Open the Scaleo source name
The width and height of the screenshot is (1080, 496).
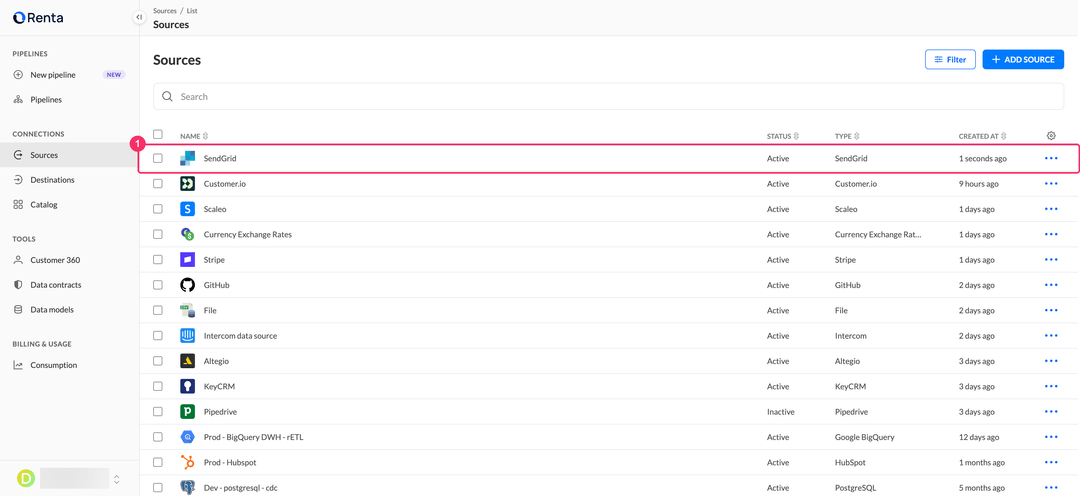pyautogui.click(x=215, y=209)
